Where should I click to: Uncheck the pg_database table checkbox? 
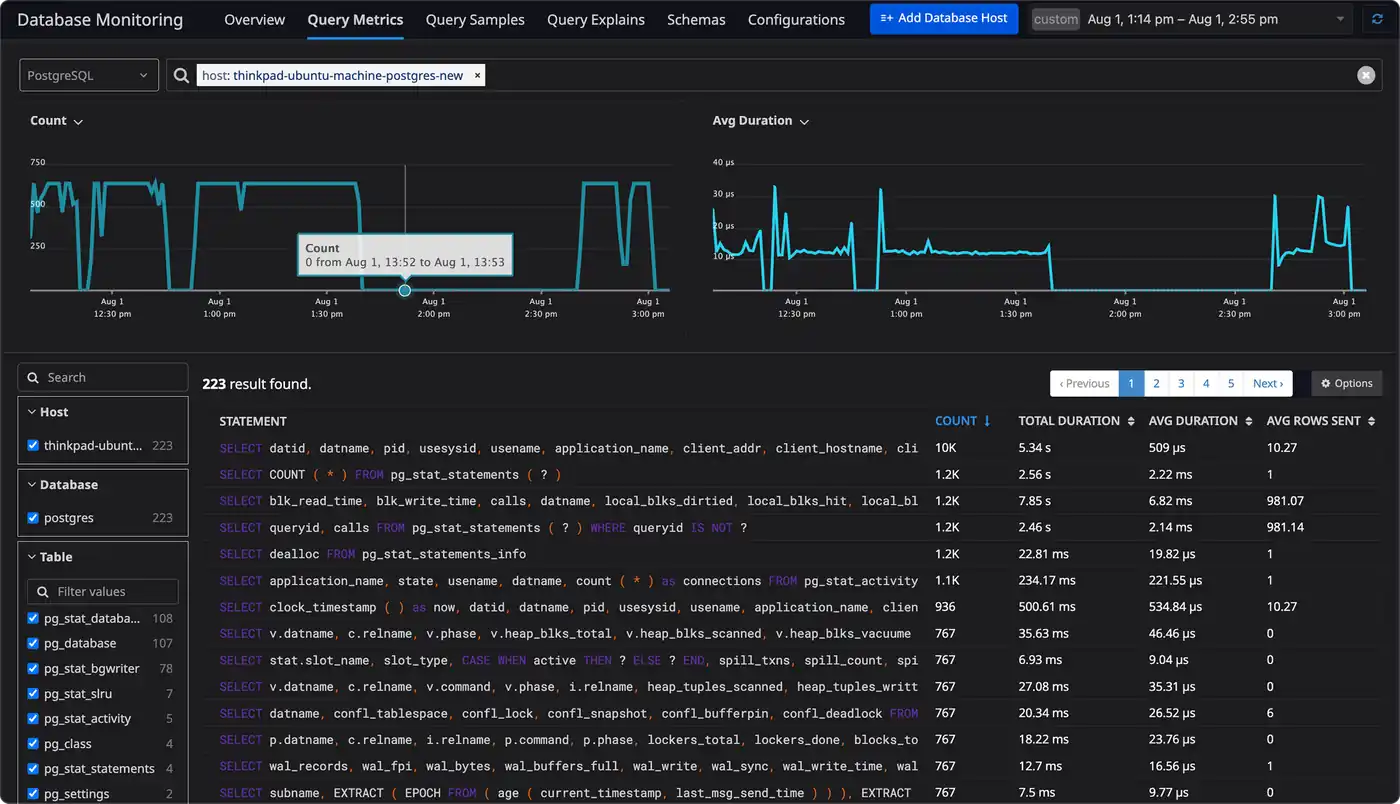pos(33,643)
